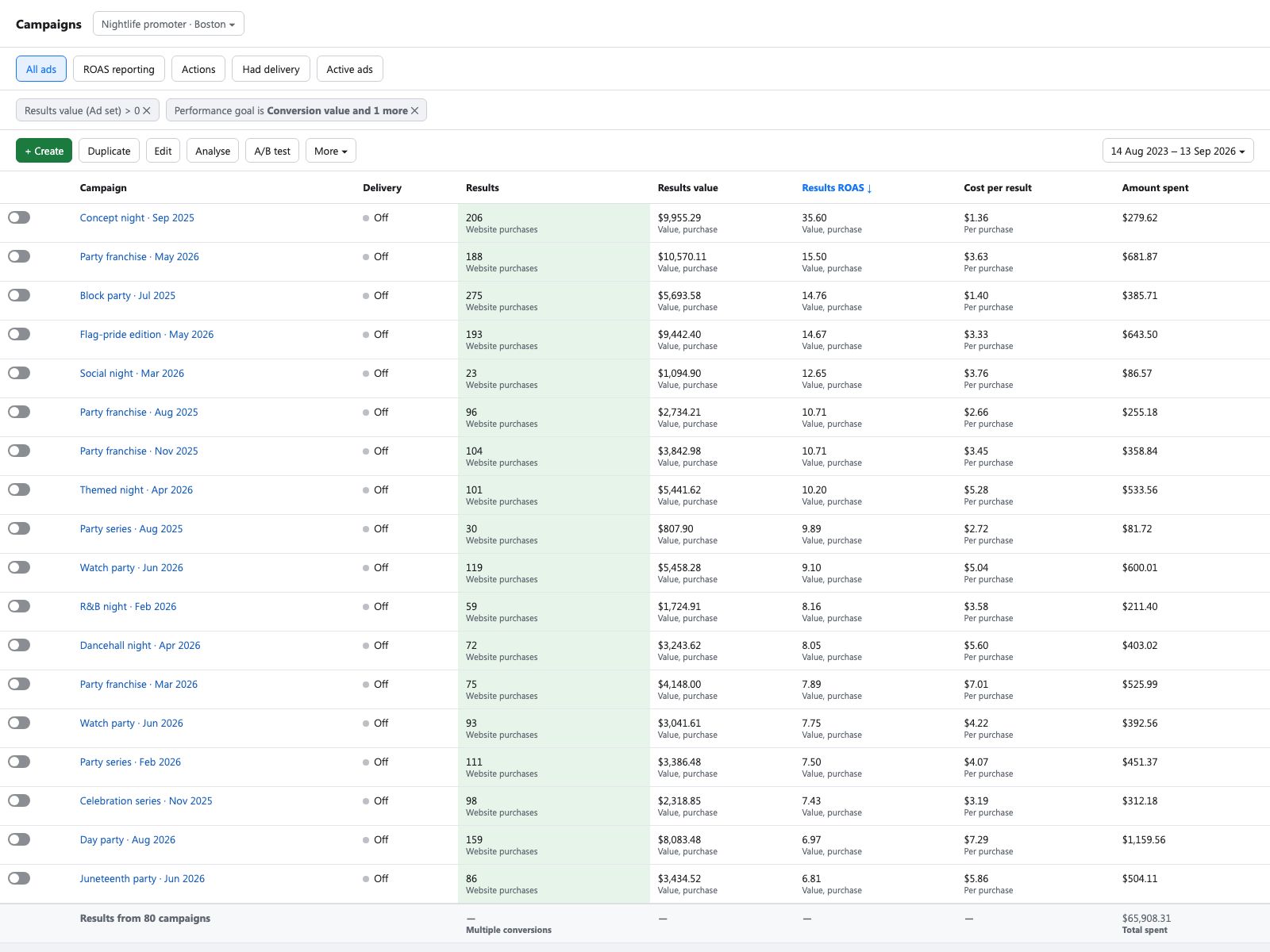Click the 275 website purchases result
The height and width of the screenshot is (952, 1270).
[x=474, y=295]
